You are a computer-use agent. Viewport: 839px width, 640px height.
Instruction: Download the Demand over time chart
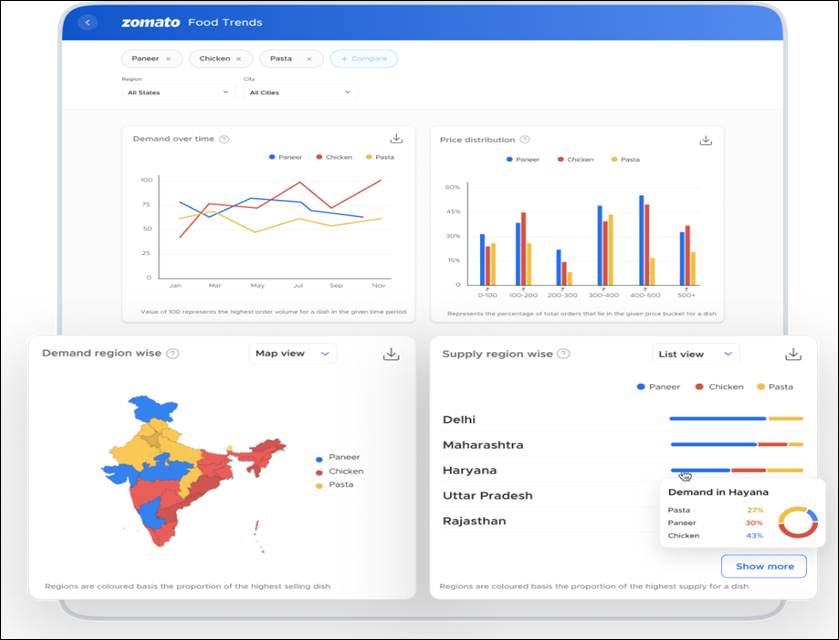click(x=398, y=140)
